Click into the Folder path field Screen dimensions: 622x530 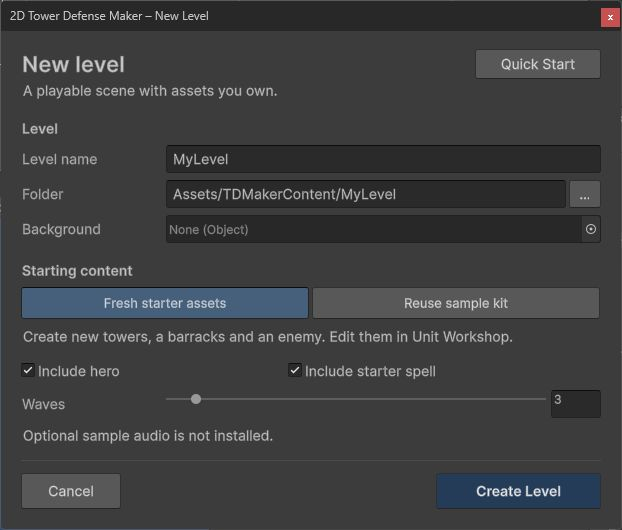coord(366,194)
